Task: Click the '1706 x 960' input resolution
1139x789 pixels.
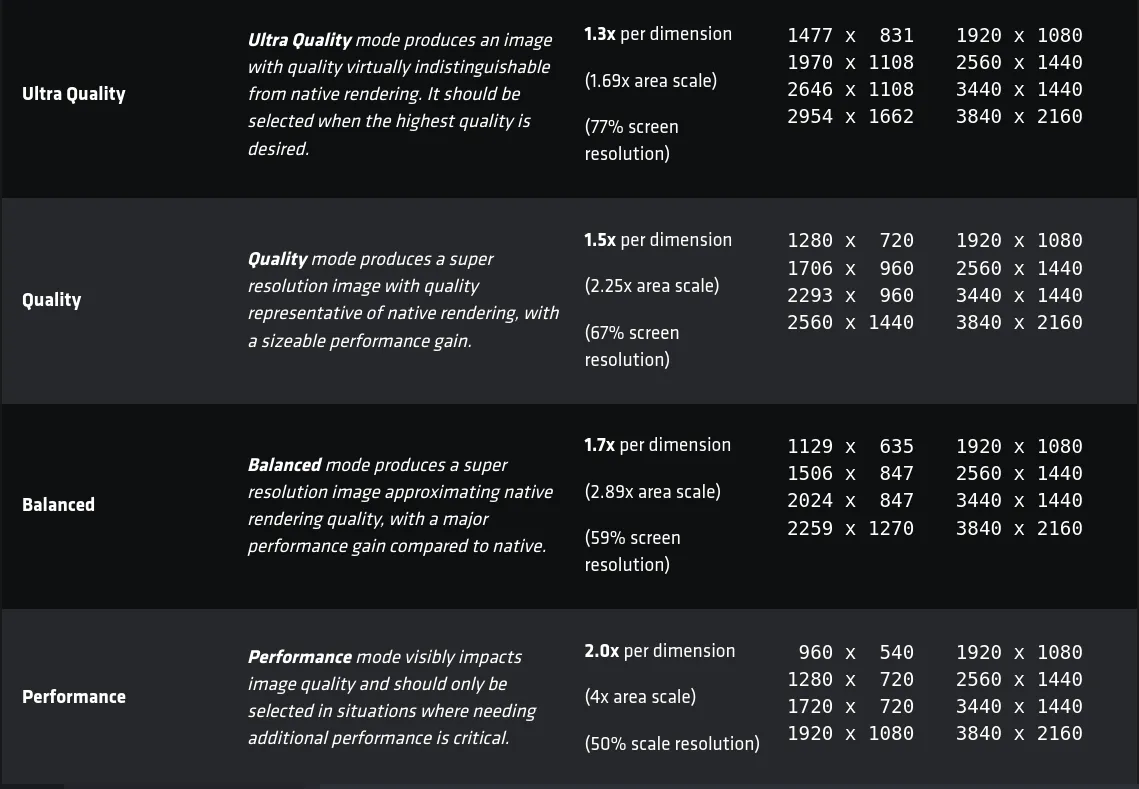Action: [850, 269]
